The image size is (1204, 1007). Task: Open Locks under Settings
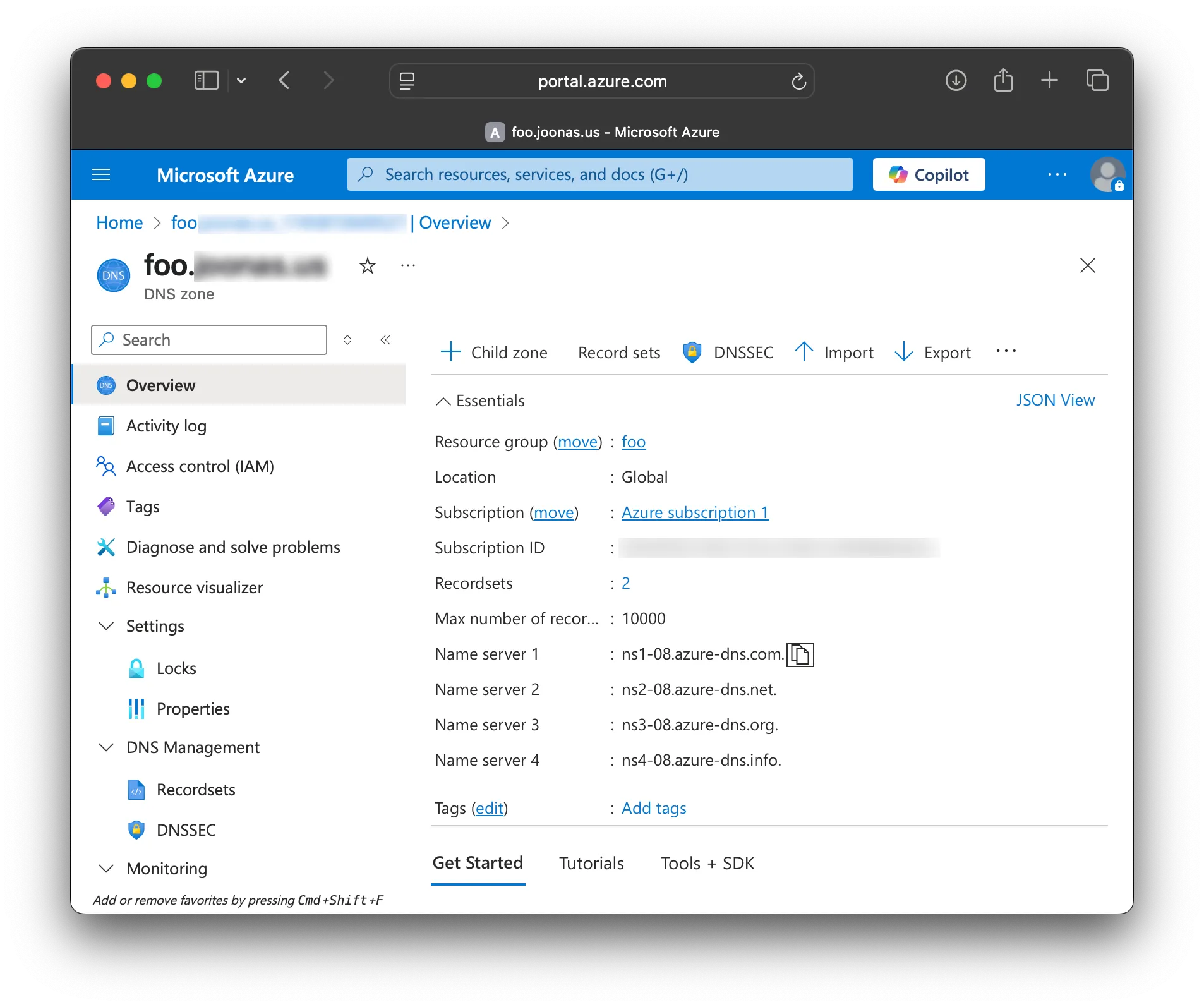coord(176,668)
